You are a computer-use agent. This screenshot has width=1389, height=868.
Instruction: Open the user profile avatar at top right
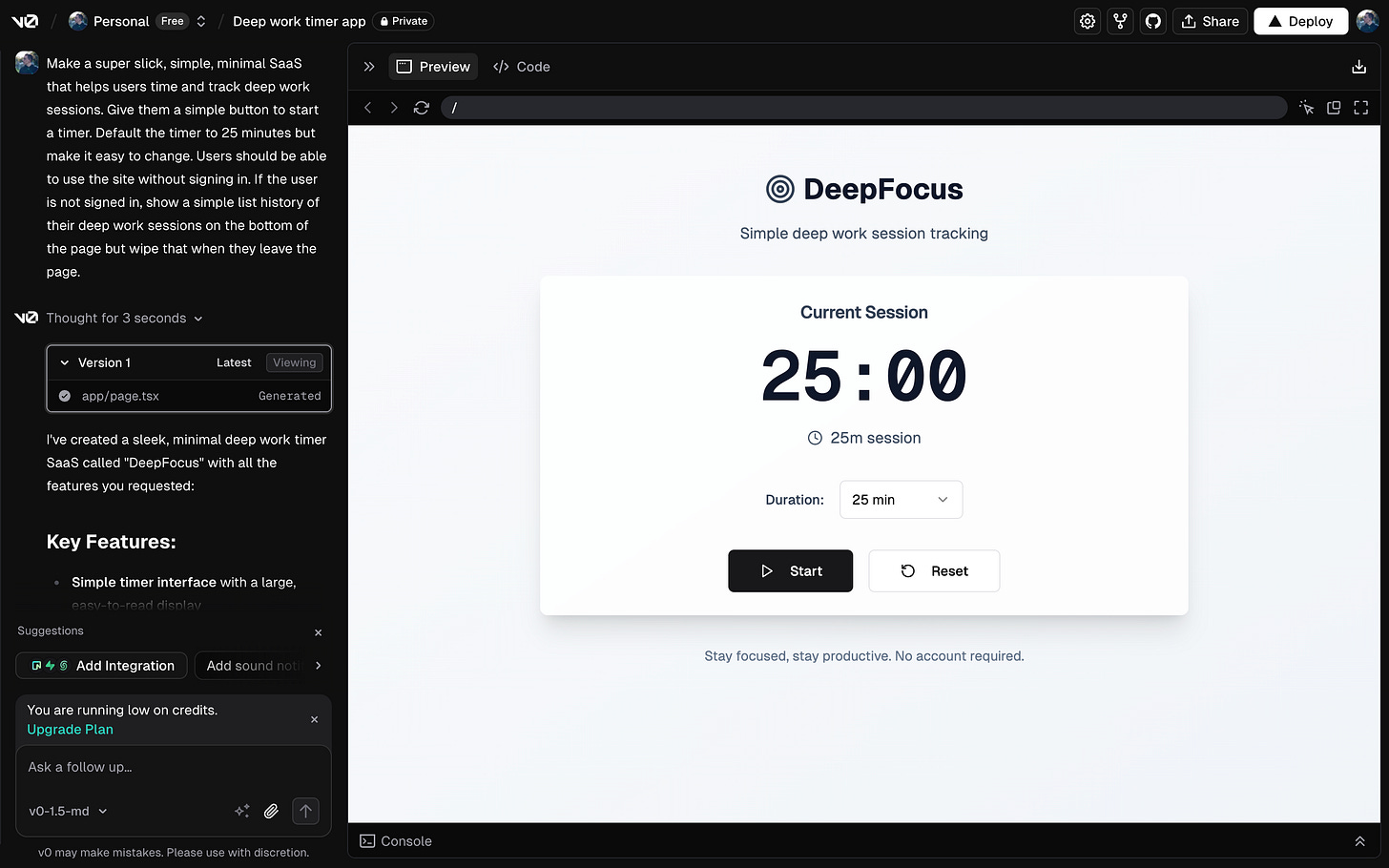pyautogui.click(x=1368, y=21)
